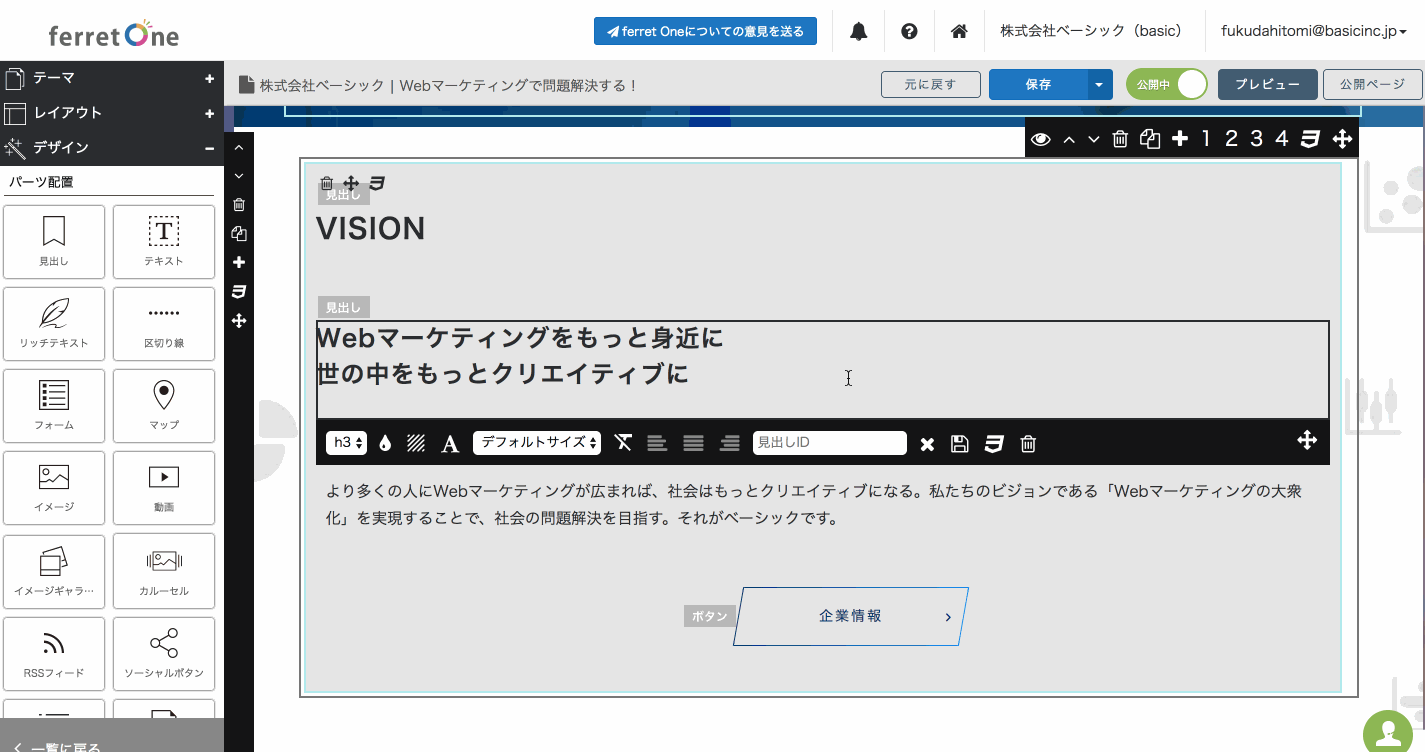Duplicate section using top toolbar copy icon
This screenshot has width=1425, height=752.
coord(1150,139)
